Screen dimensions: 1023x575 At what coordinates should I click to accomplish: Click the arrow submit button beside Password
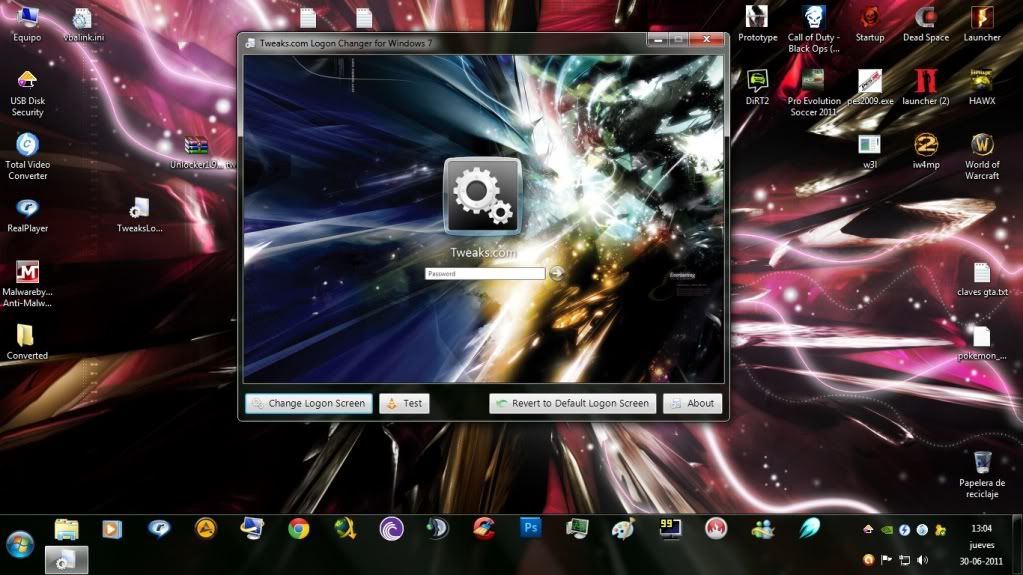point(557,273)
